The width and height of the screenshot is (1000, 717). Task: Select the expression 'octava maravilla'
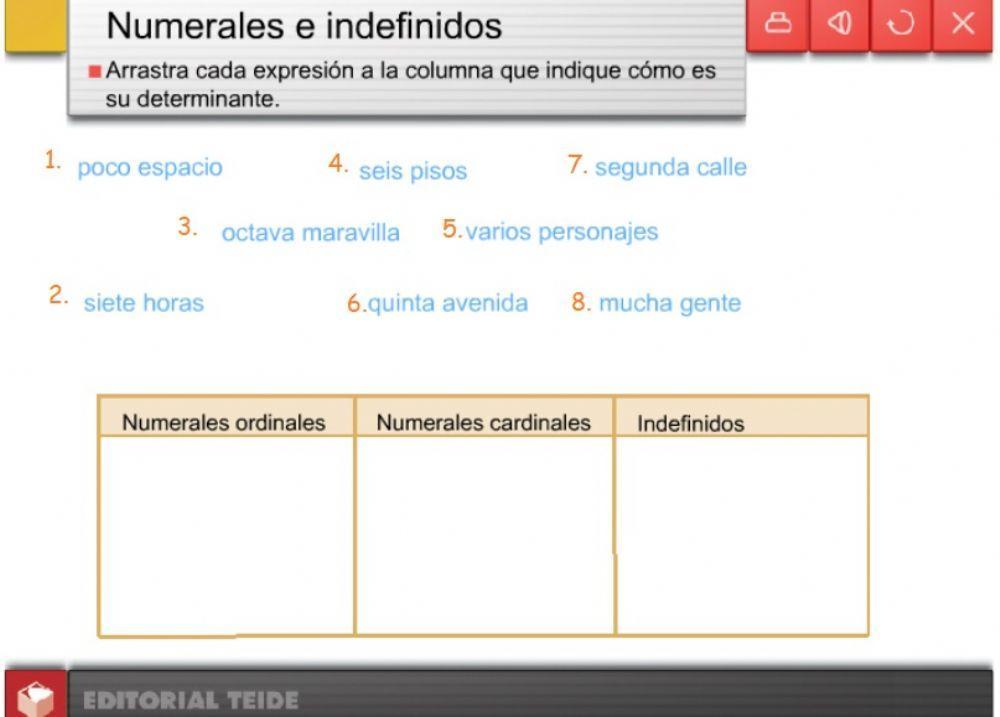pyautogui.click(x=311, y=233)
